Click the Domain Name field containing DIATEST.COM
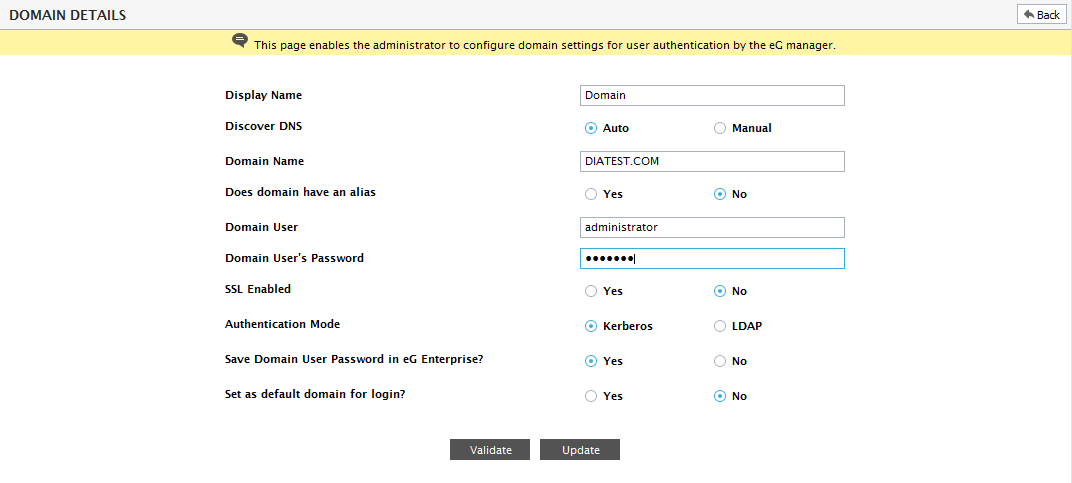The height and width of the screenshot is (483, 1072). click(x=712, y=161)
